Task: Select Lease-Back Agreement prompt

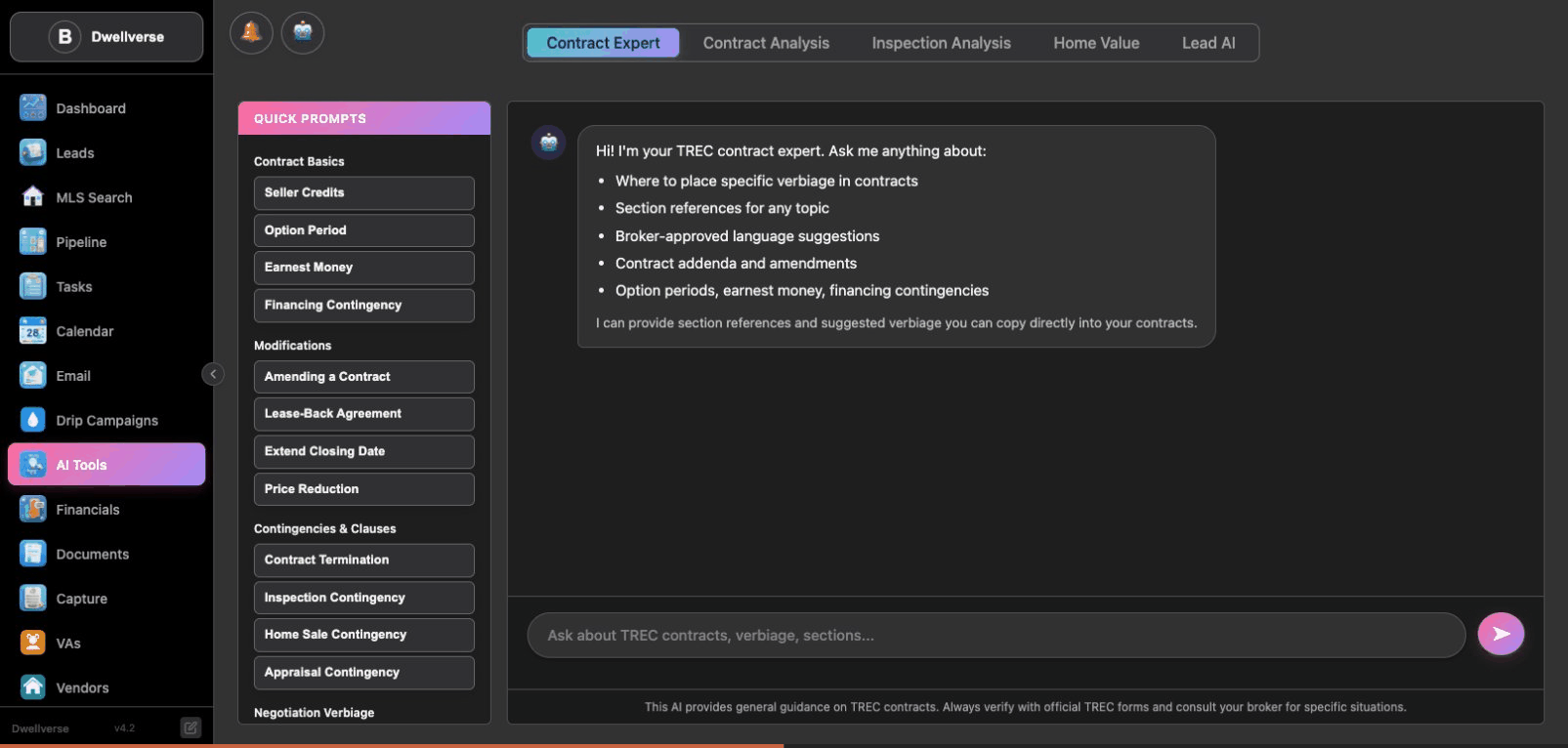Action: [363, 414]
